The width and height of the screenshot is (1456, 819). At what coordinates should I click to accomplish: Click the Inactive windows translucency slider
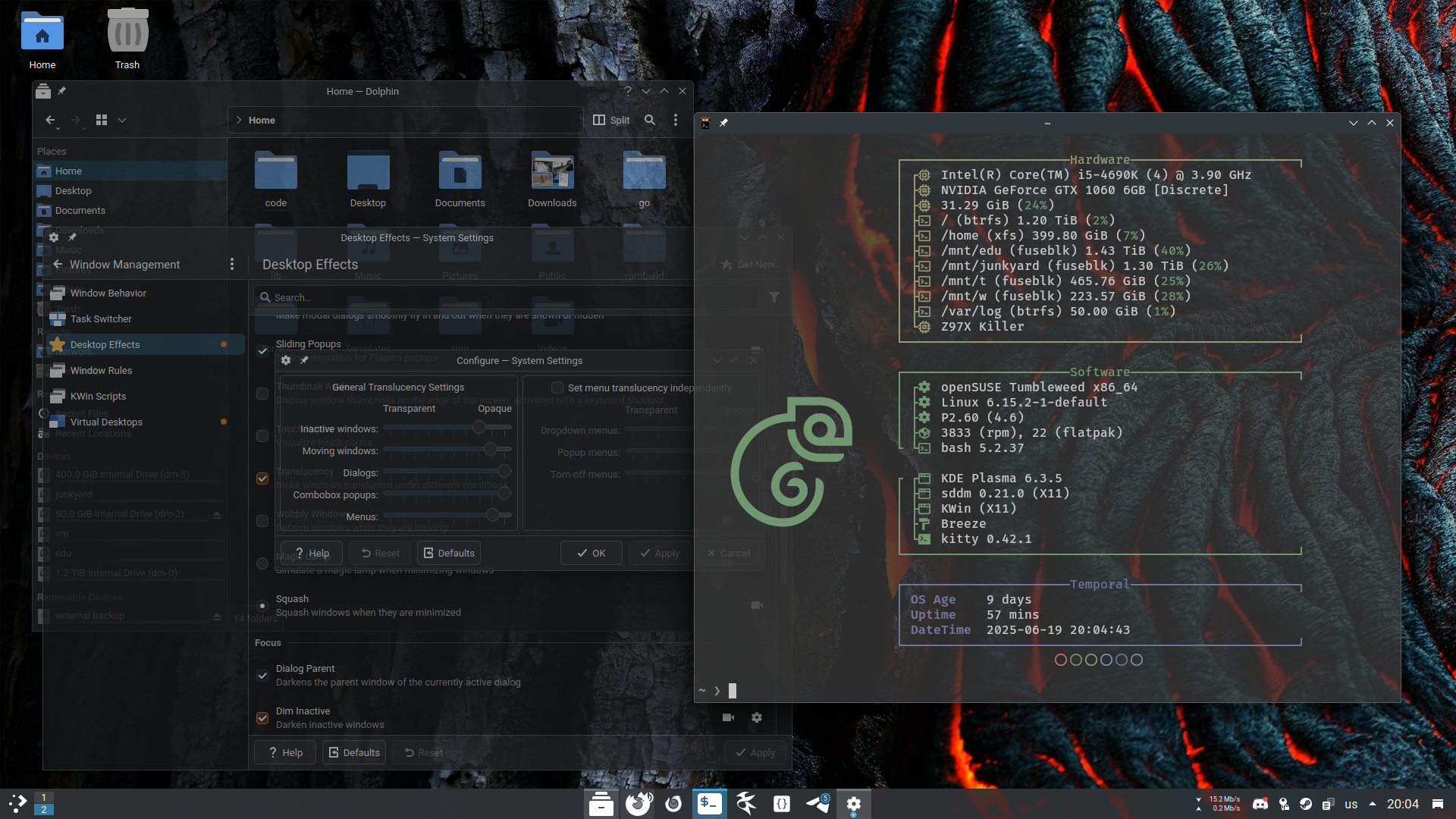click(447, 428)
